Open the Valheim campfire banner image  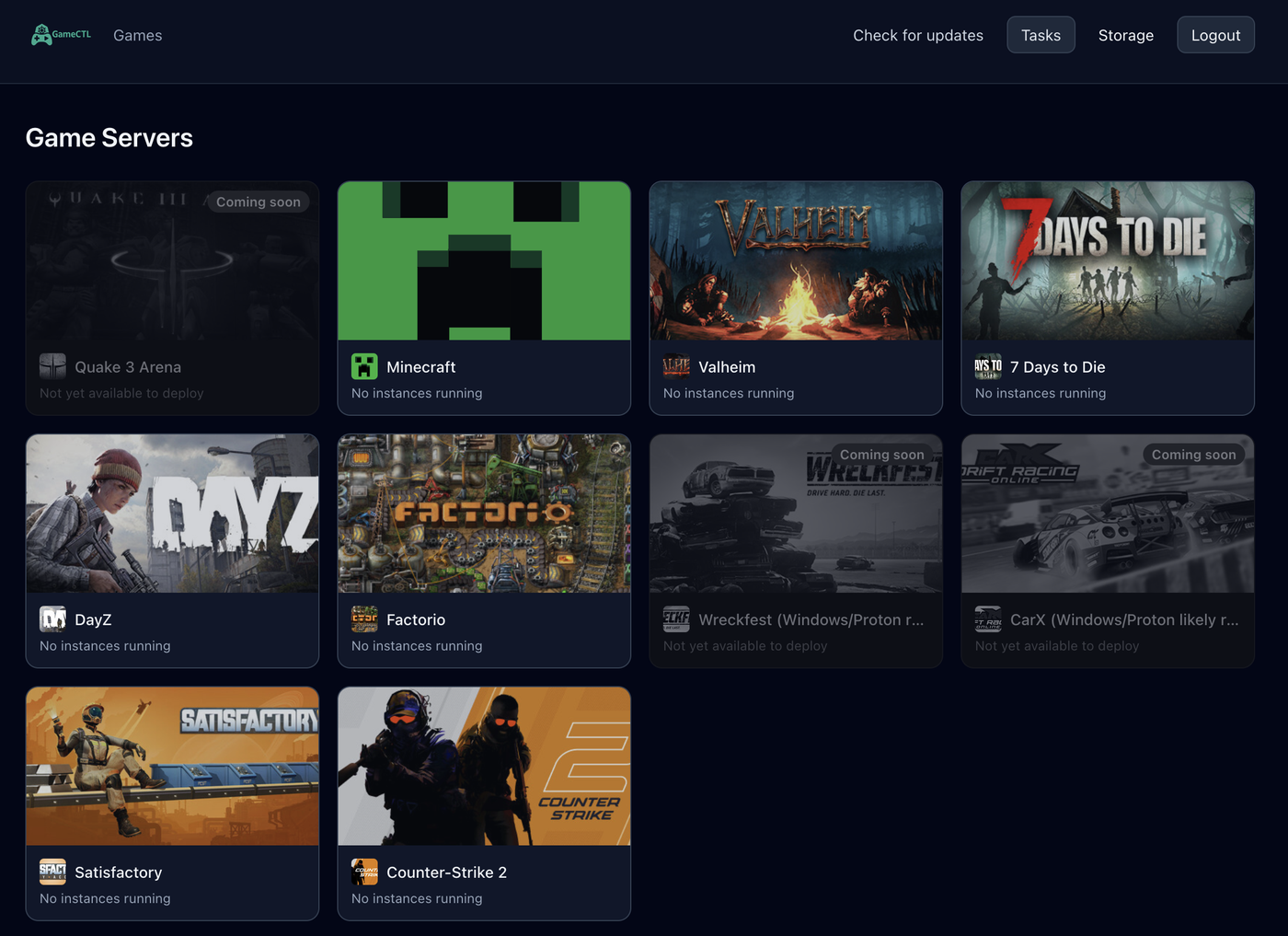tap(796, 260)
